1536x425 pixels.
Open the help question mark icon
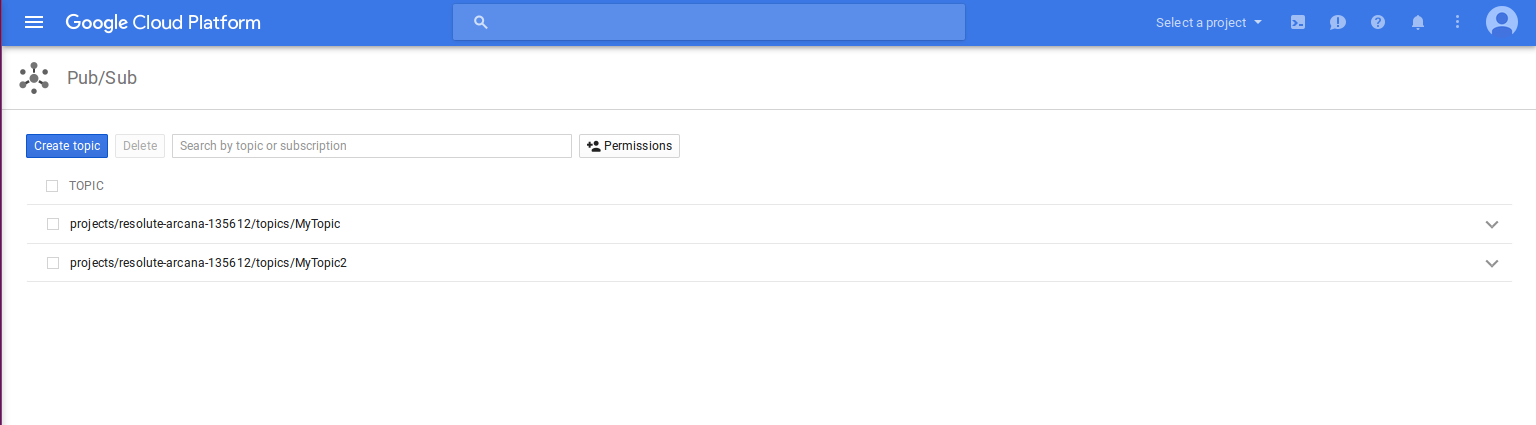click(1378, 22)
